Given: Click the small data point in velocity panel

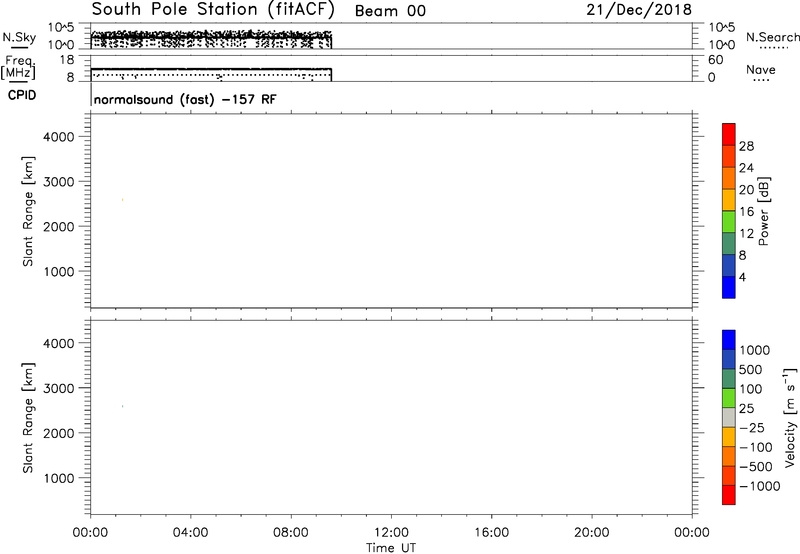Looking at the screenshot, I should (x=122, y=406).
